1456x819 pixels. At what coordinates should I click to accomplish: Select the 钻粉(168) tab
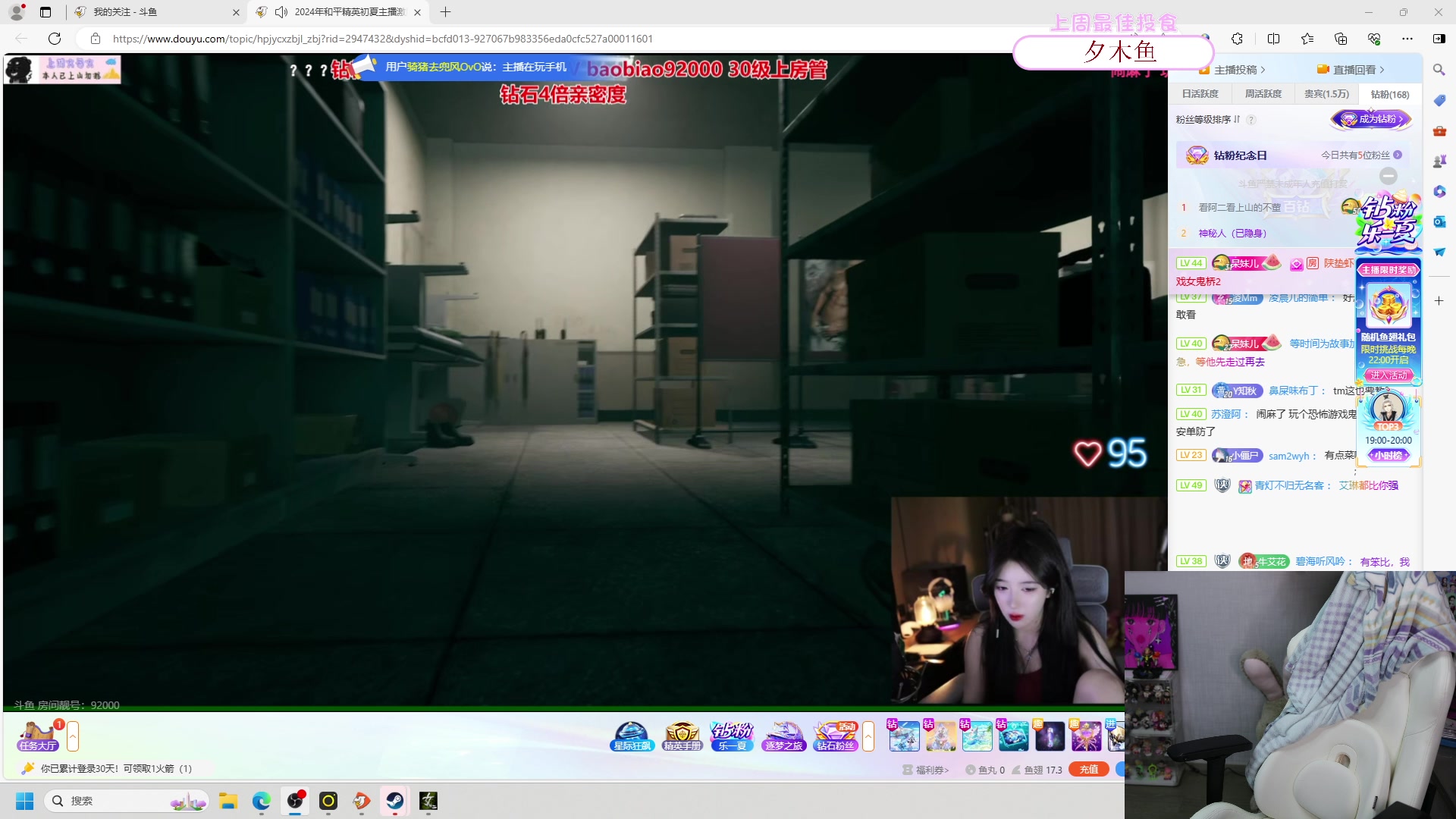pyautogui.click(x=1390, y=94)
